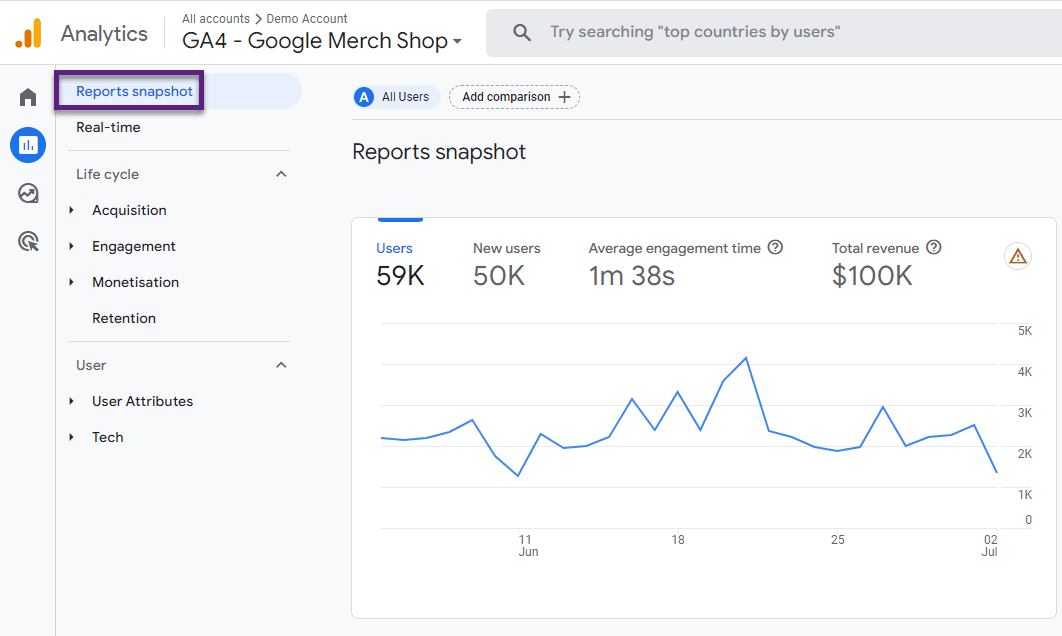The height and width of the screenshot is (636, 1062).
Task: Open the Total revenue help icon
Action: coord(933,247)
